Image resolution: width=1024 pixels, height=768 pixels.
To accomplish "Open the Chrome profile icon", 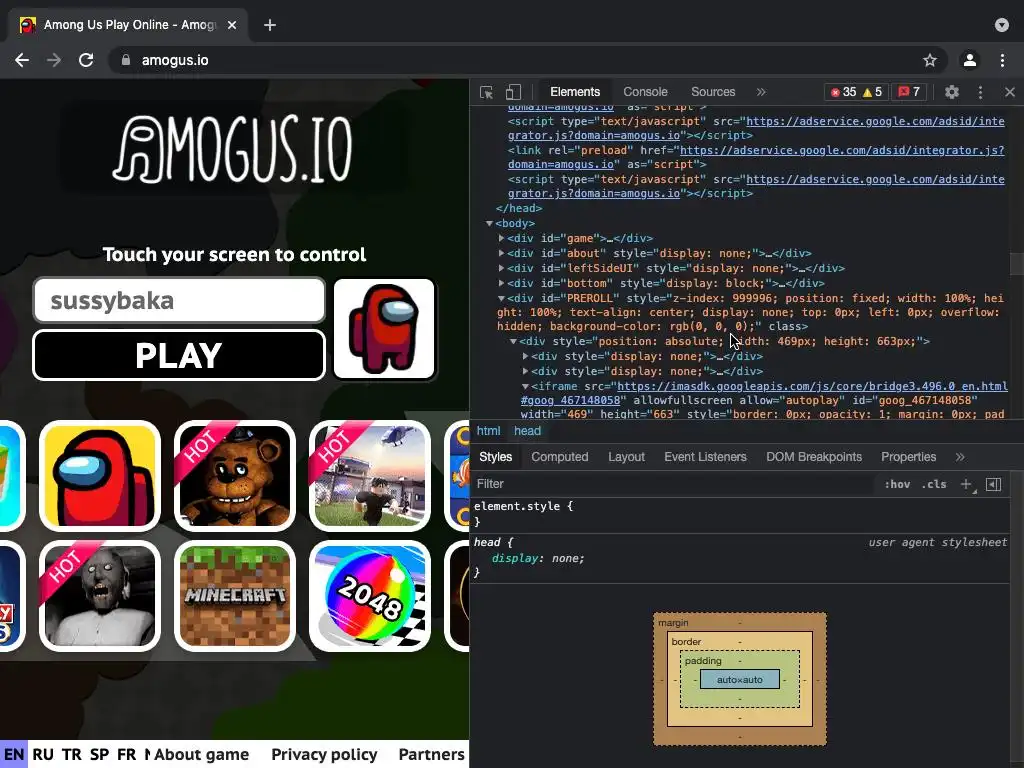I will click(x=970, y=60).
